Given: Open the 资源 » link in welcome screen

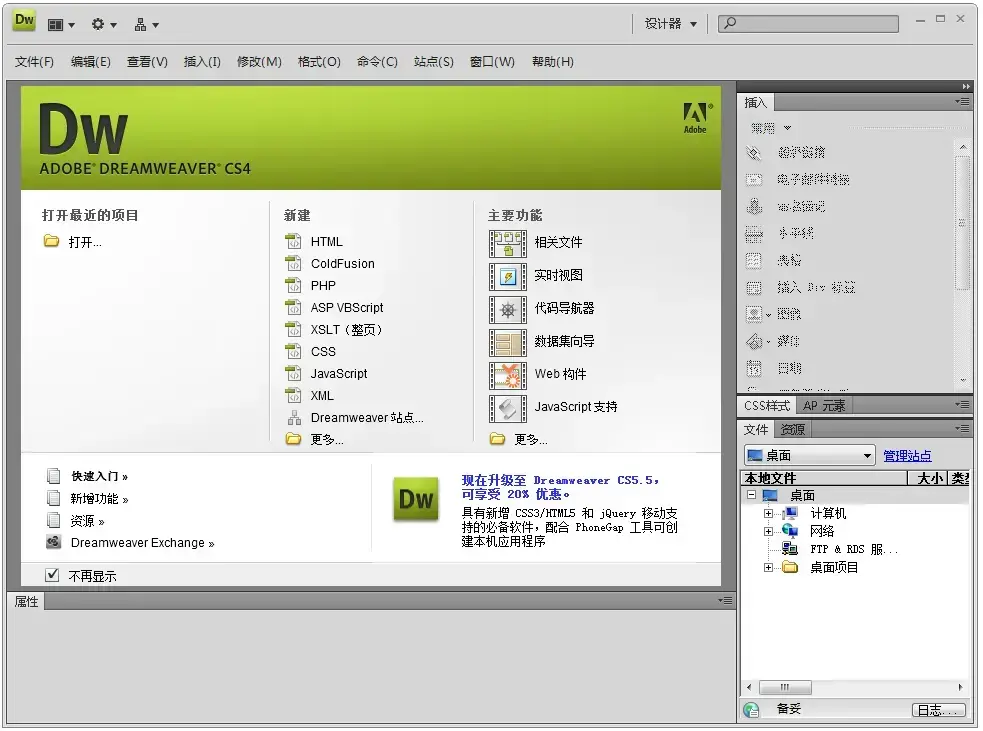Looking at the screenshot, I should point(87,521).
